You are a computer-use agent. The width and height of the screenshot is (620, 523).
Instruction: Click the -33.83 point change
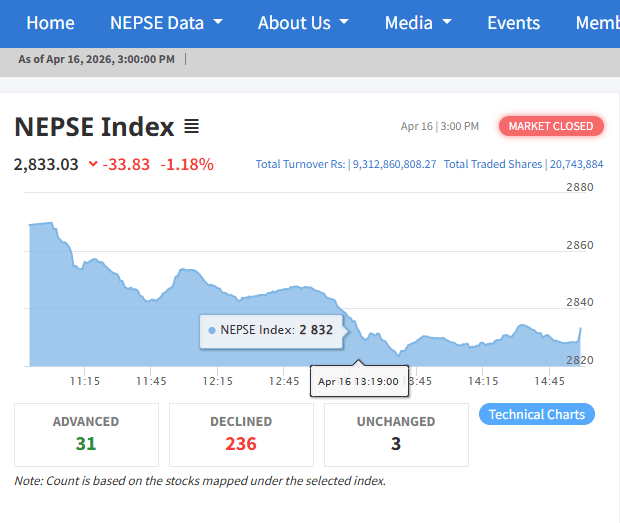coord(126,164)
